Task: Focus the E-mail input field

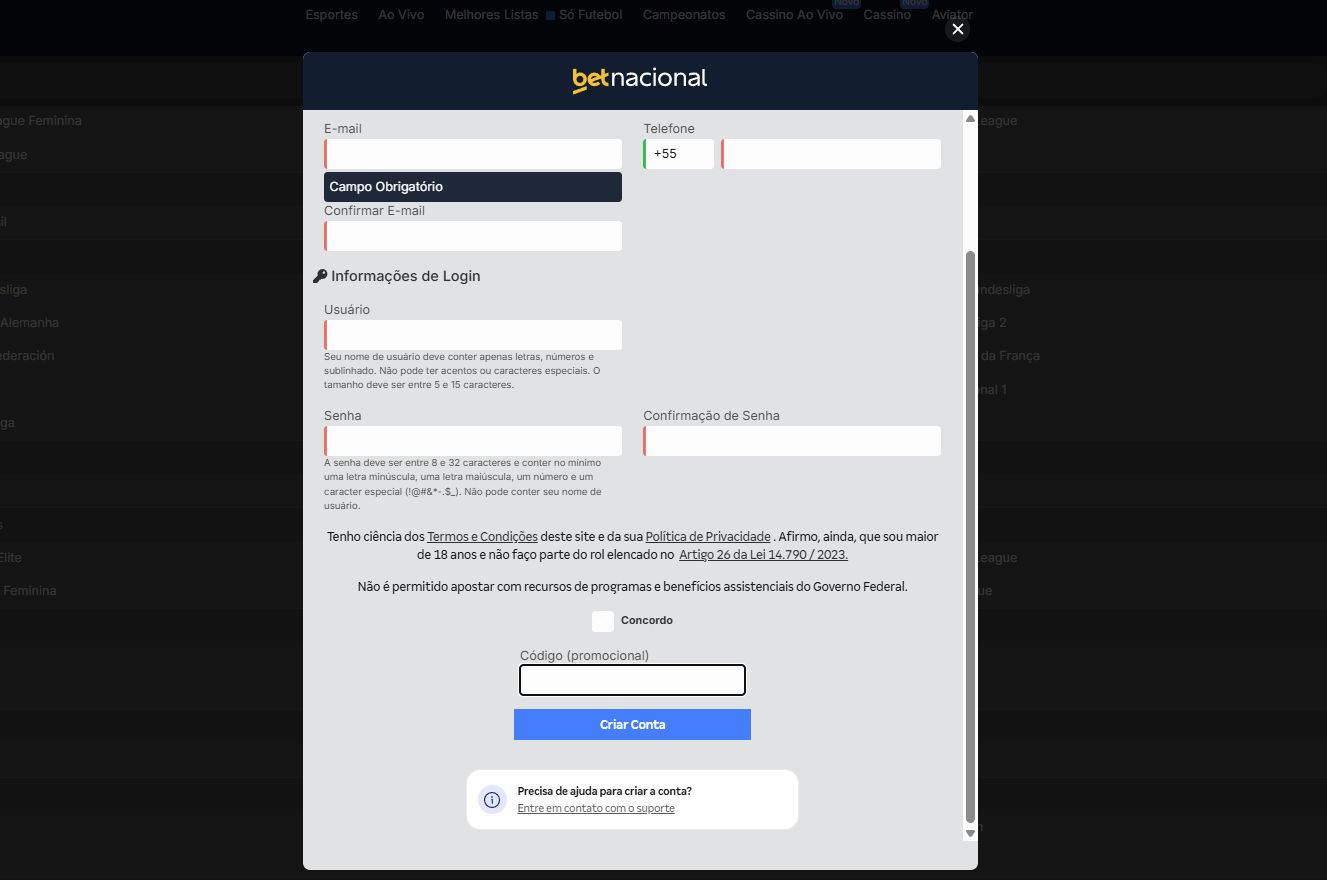Action: [474, 154]
